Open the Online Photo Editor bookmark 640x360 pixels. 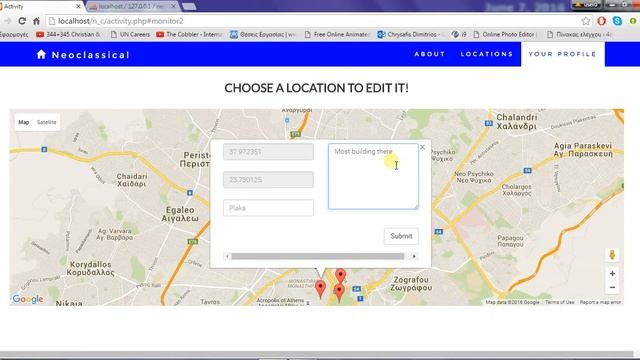pyautogui.click(x=505, y=35)
